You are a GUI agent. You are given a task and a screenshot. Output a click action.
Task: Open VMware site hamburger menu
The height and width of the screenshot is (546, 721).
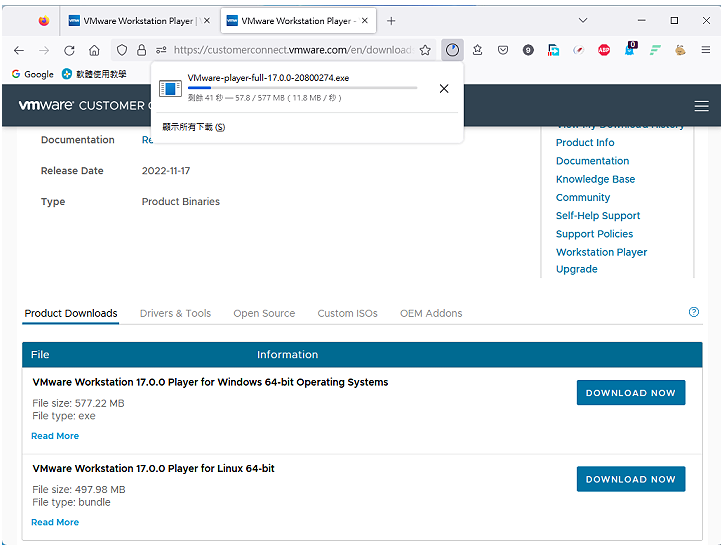pyautogui.click(x=701, y=106)
